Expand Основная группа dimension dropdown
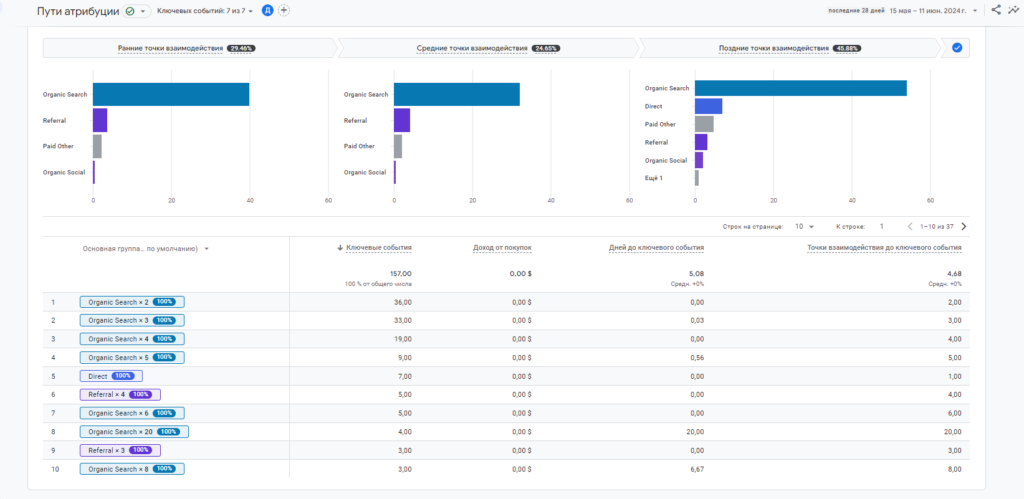The height and width of the screenshot is (499, 1024). click(x=206, y=249)
